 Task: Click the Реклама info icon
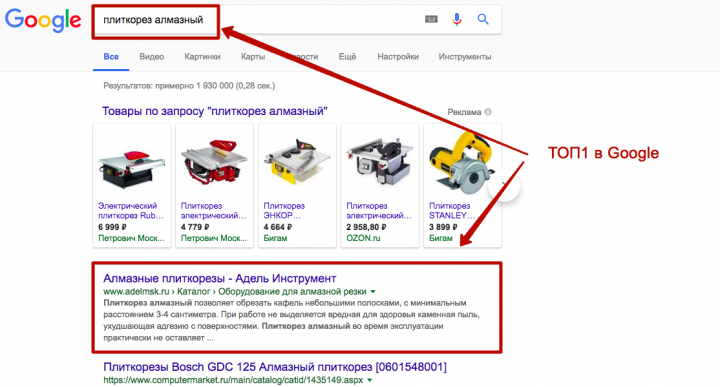coord(488,112)
